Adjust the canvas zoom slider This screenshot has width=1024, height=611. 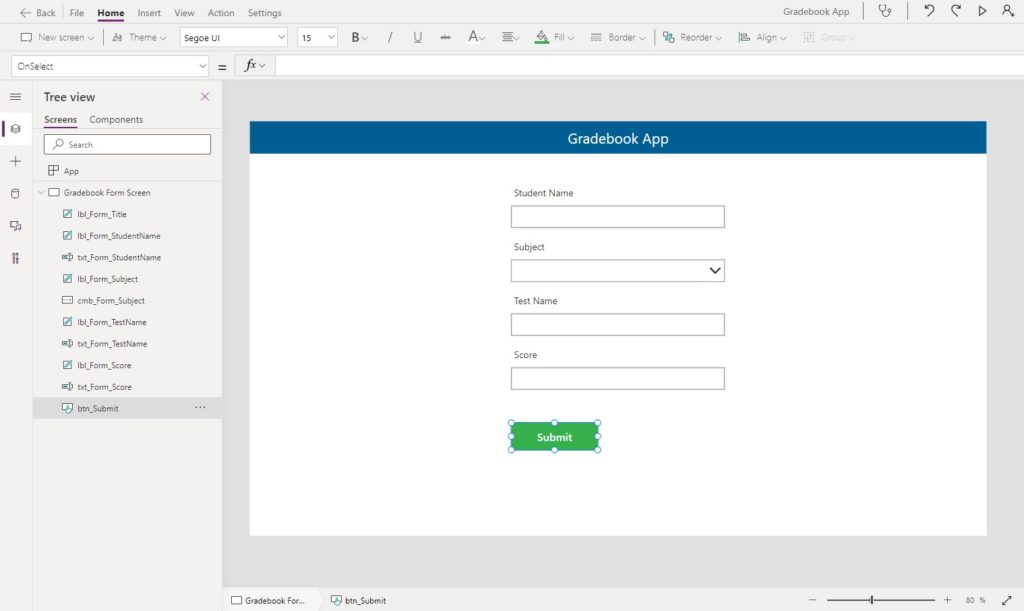click(871, 599)
